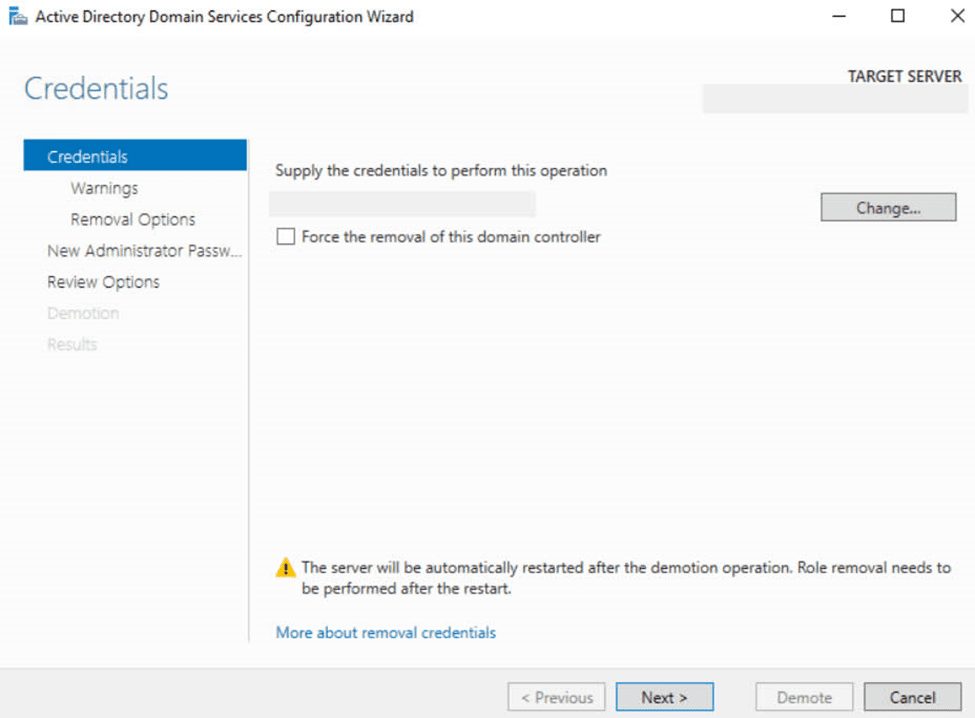Maximize the wizard window

pos(897,16)
